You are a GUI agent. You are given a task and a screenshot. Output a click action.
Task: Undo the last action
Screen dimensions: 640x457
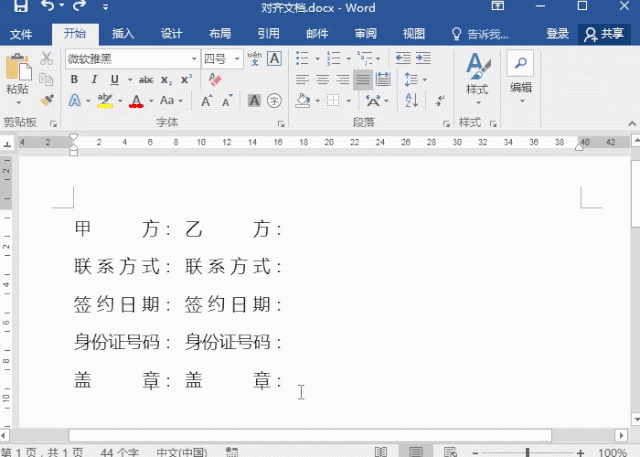(47, 5)
